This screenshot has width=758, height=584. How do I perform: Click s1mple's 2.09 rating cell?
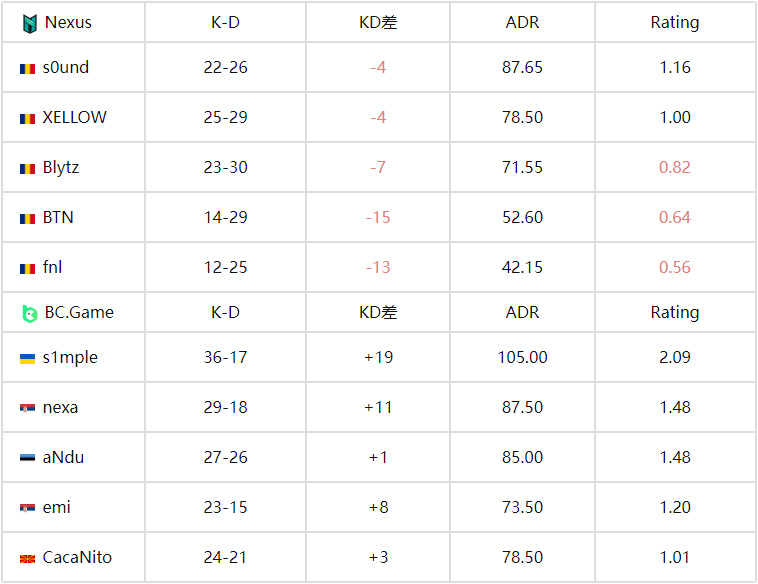point(675,357)
